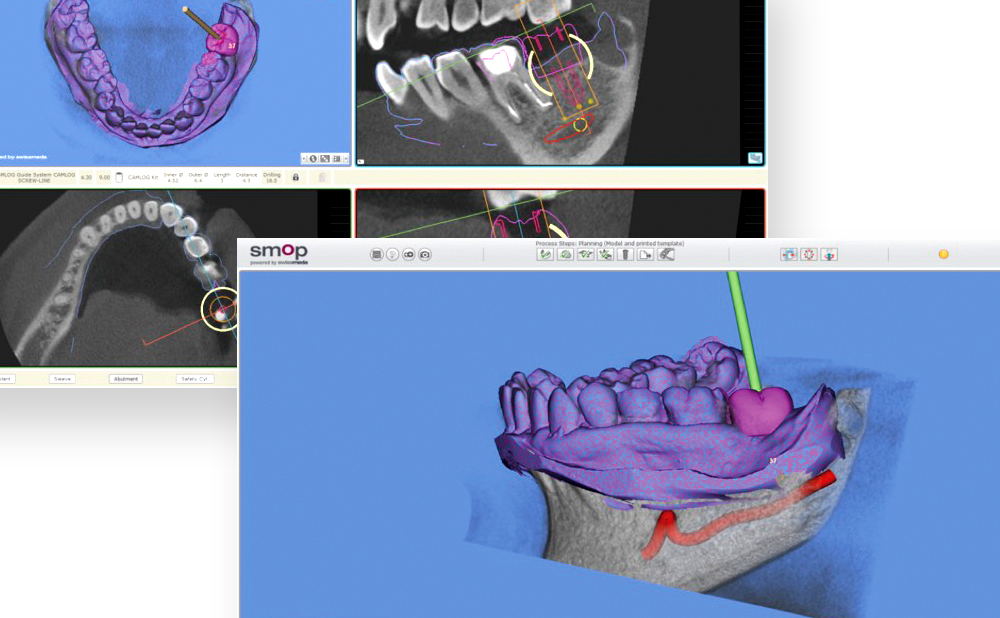Click the lightbulb hint icon
The height and width of the screenshot is (618, 1000).
click(393, 255)
